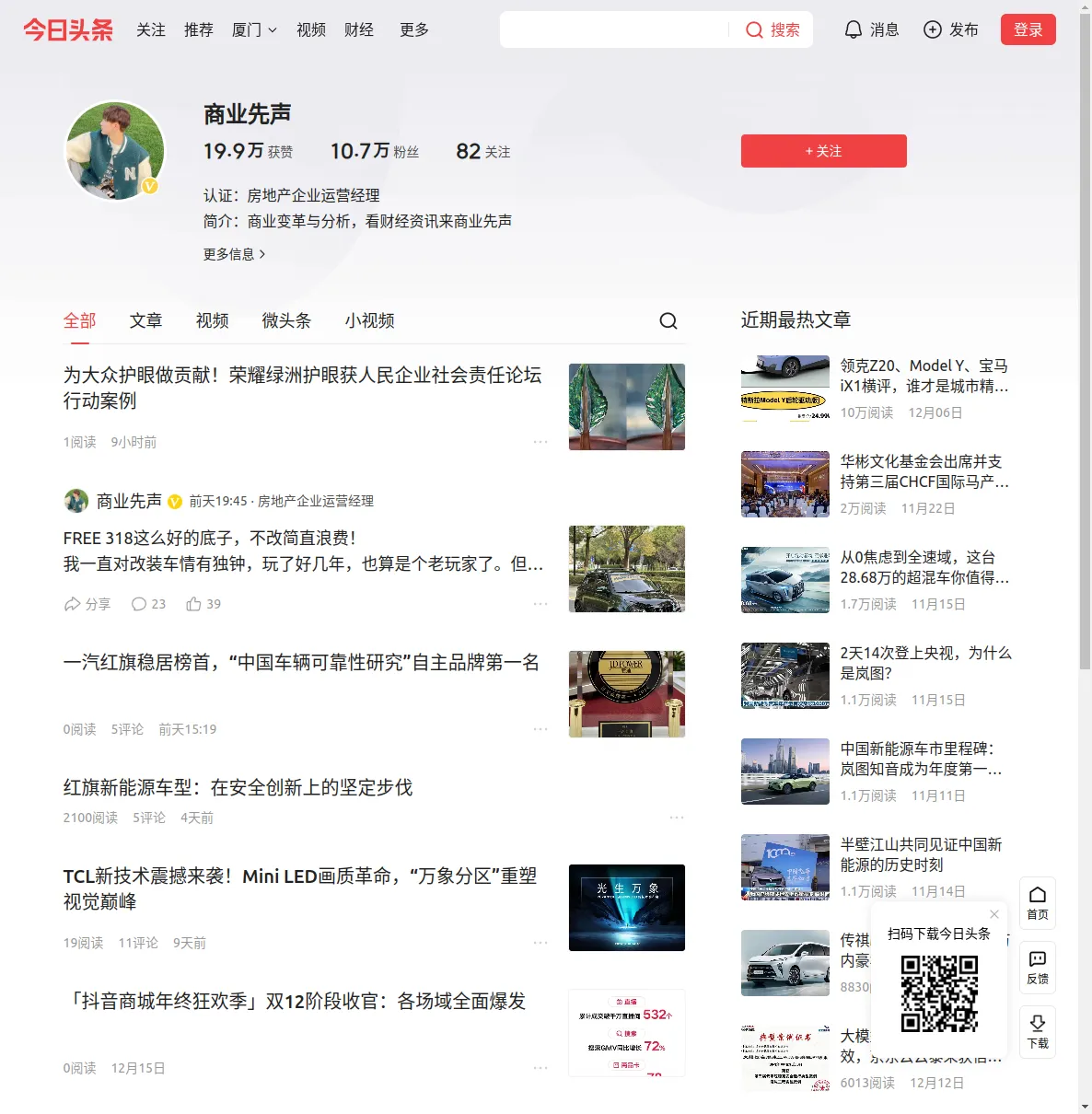Open article 为大众护眼做贡献 荣耀绿洲护眼

303,388
